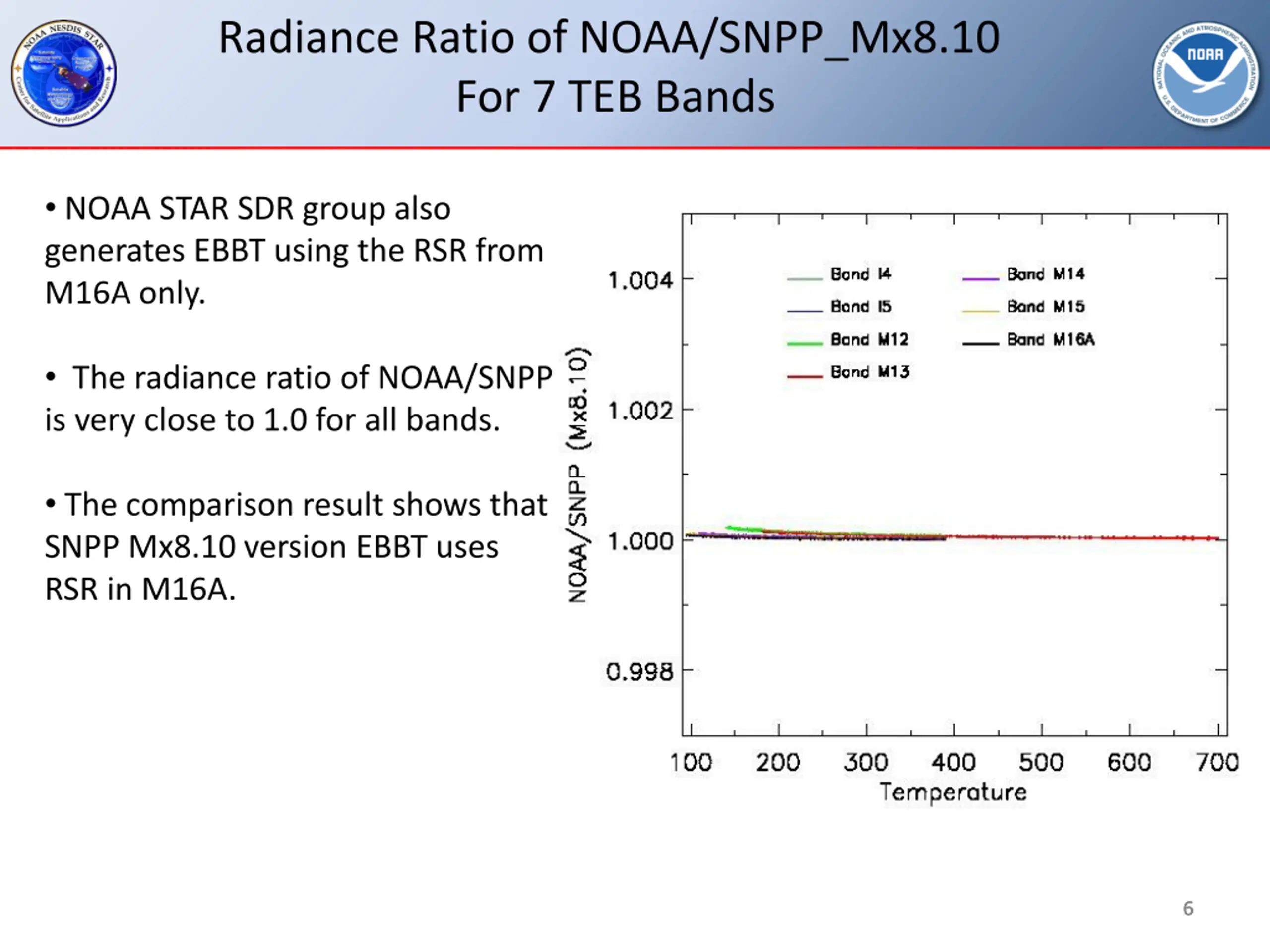Click the y-axis value 0.998
Image resolution: width=1270 pixels, height=952 pixels.
click(x=639, y=671)
